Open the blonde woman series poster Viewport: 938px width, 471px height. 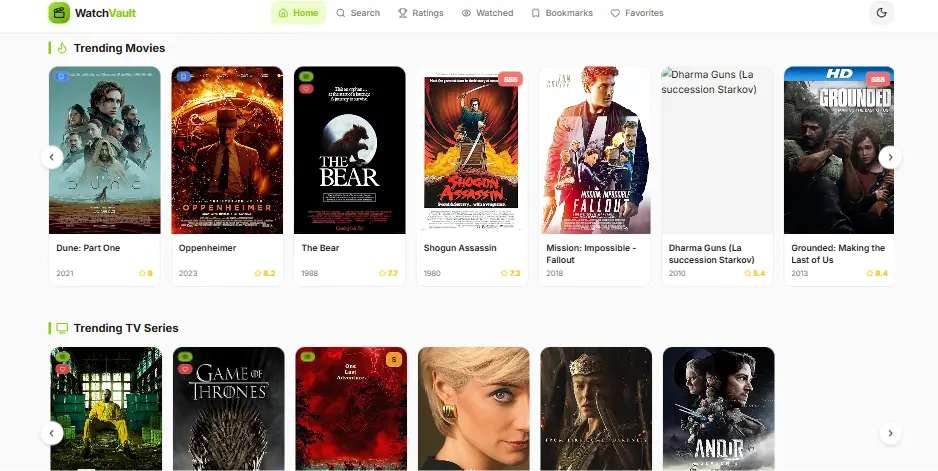tap(474, 409)
